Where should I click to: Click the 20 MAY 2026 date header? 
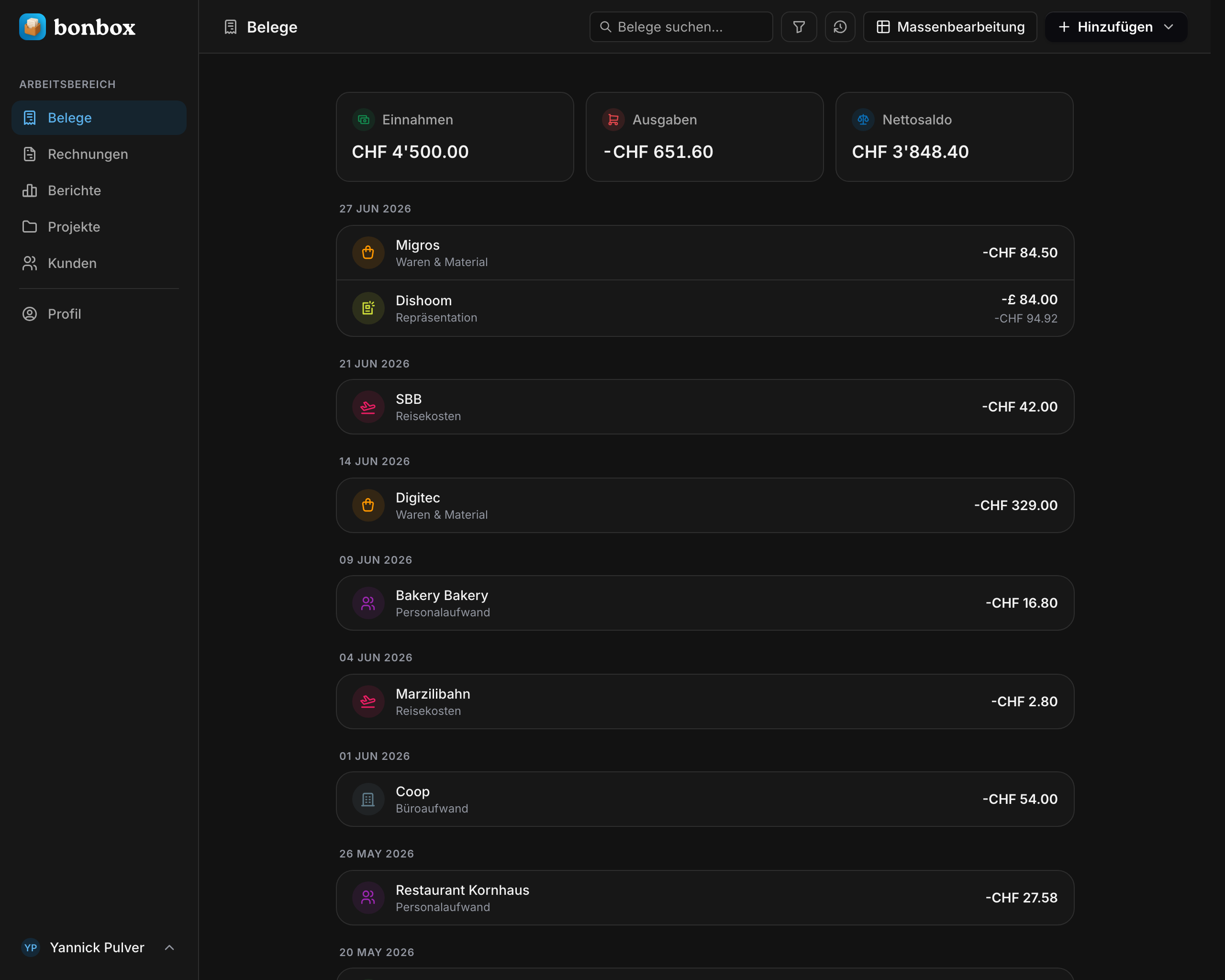click(377, 952)
